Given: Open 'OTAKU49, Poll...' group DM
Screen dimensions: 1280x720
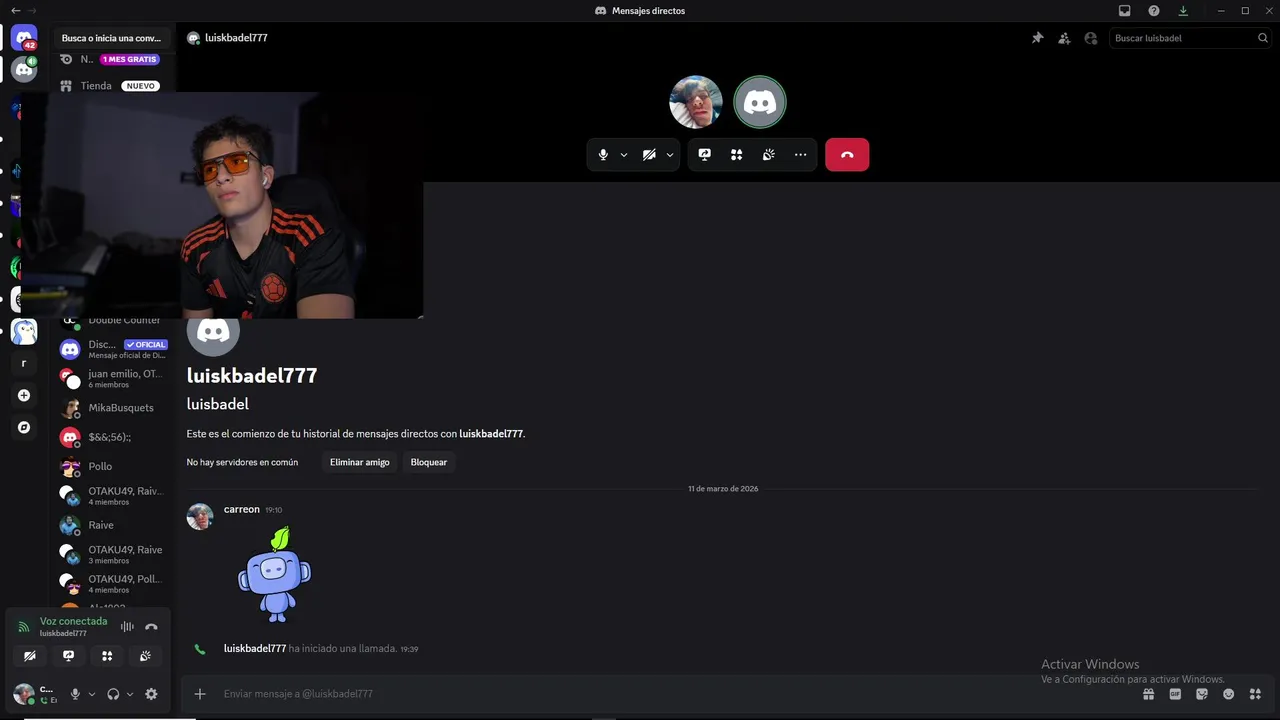Looking at the screenshot, I should coord(112,583).
